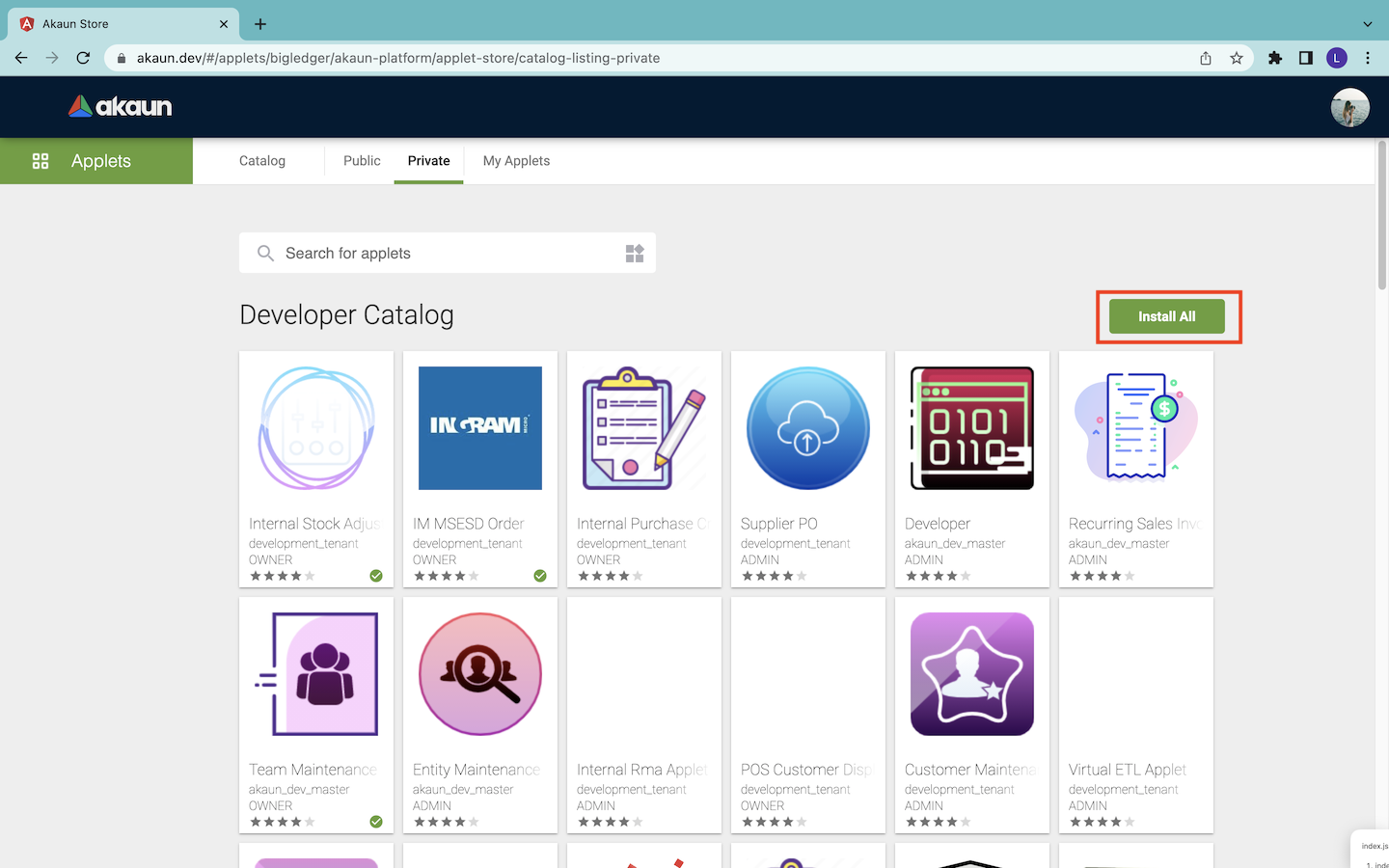Open Chrome's three-dot options menu

click(x=1368, y=58)
